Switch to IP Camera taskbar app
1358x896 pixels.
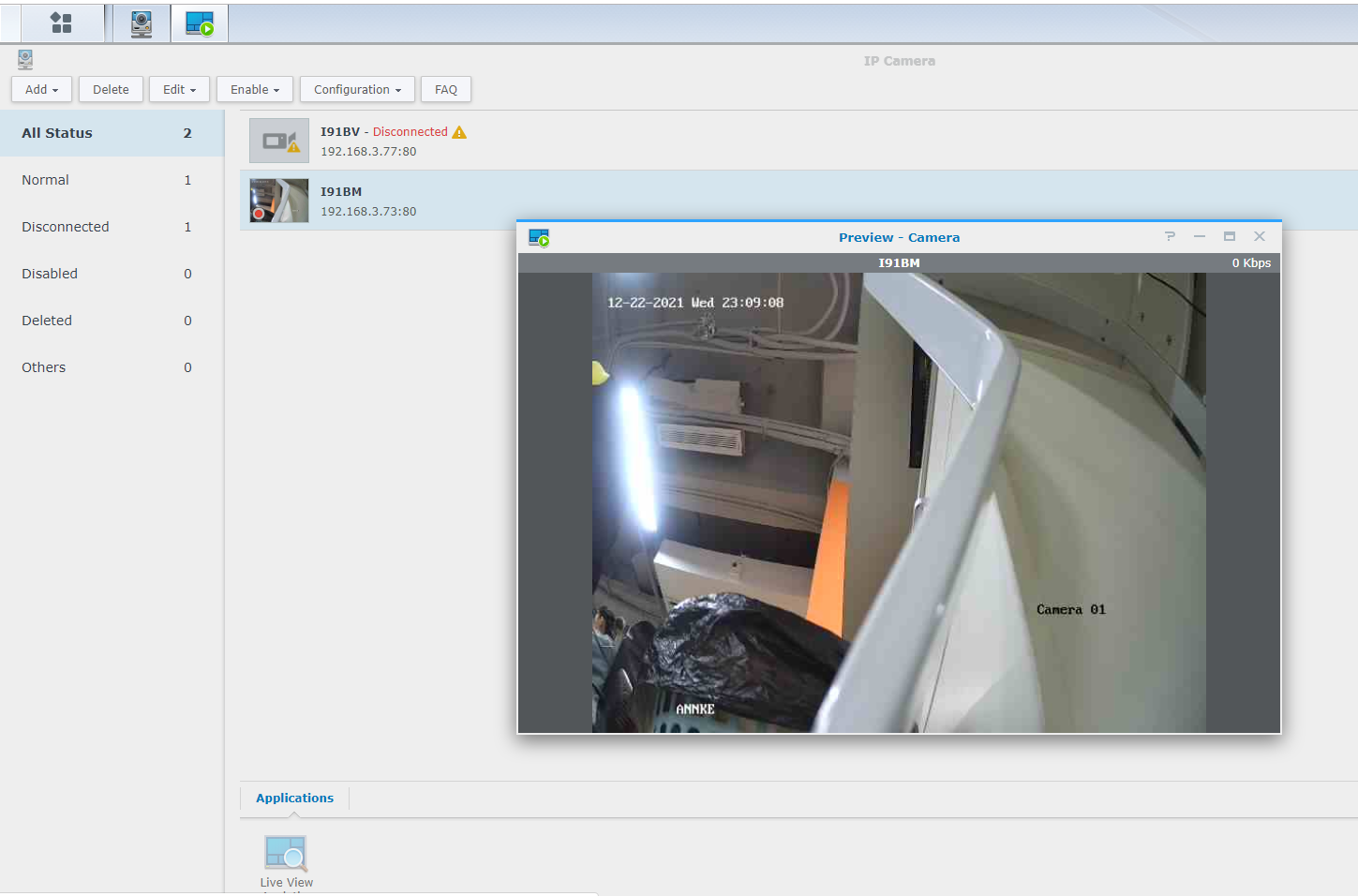click(142, 23)
